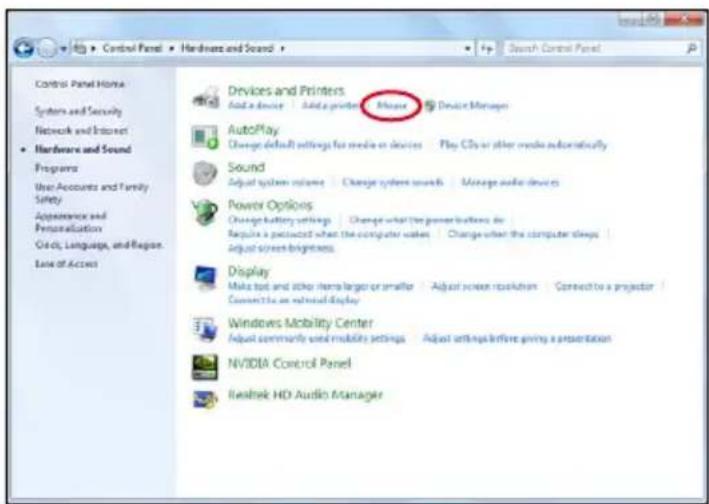Click Adjust screen brightness link

click(x=281, y=248)
